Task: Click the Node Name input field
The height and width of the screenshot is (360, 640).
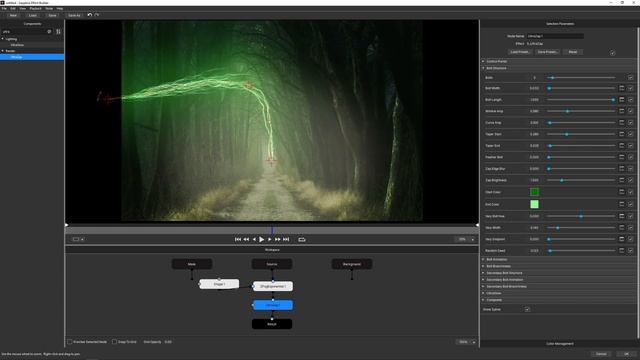Action: [x=555, y=36]
